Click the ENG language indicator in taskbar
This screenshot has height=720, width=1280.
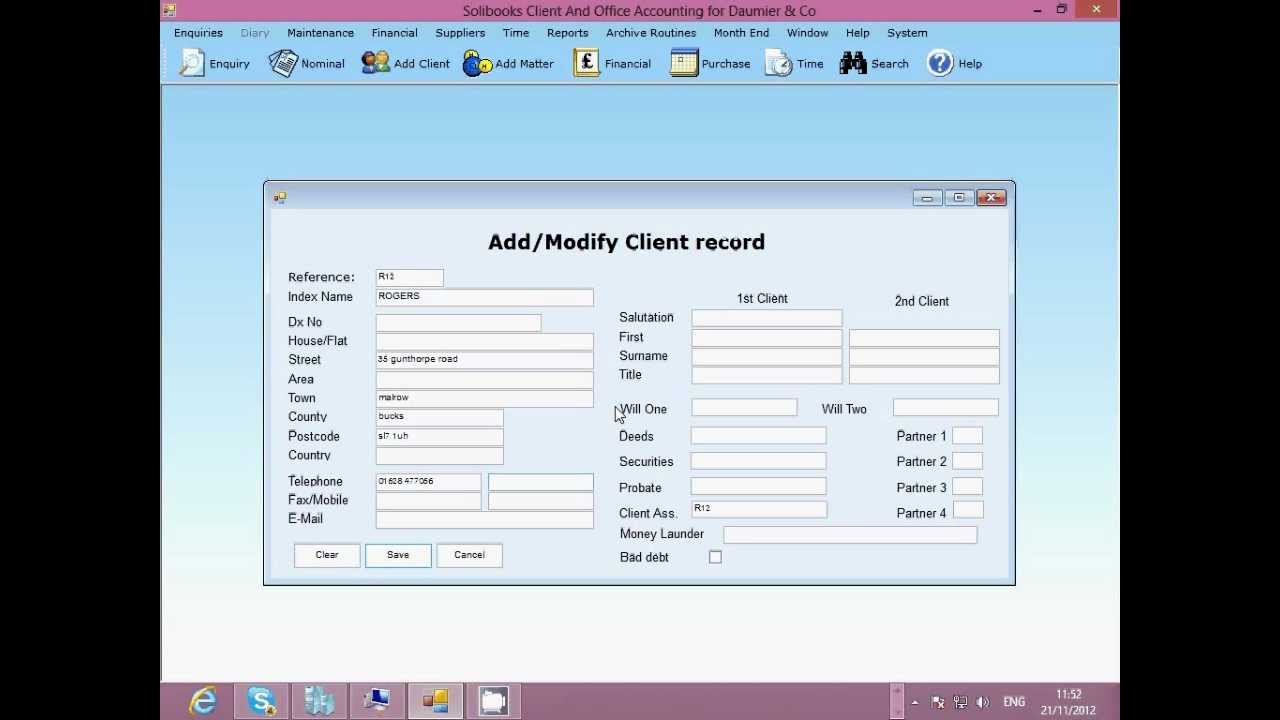click(1014, 702)
